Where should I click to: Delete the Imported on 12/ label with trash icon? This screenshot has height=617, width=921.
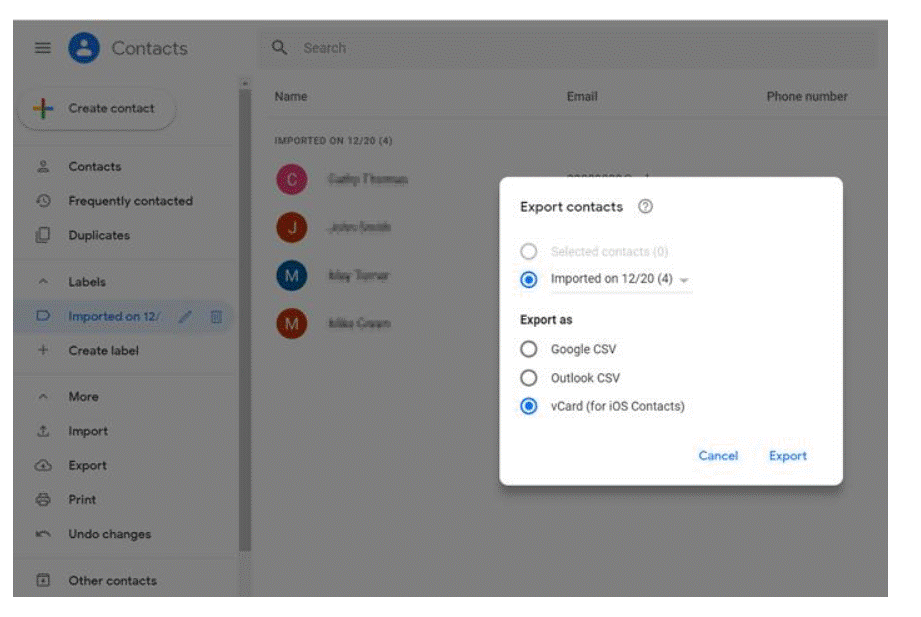[216, 317]
